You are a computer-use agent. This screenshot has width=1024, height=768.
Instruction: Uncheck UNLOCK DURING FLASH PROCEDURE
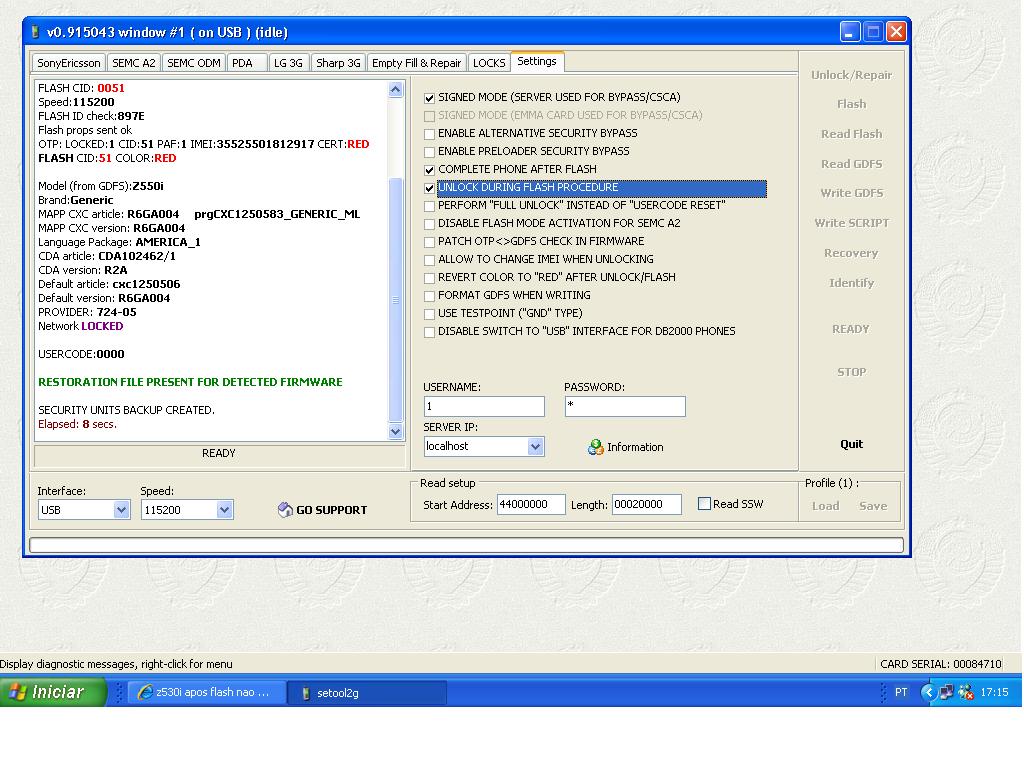(429, 188)
